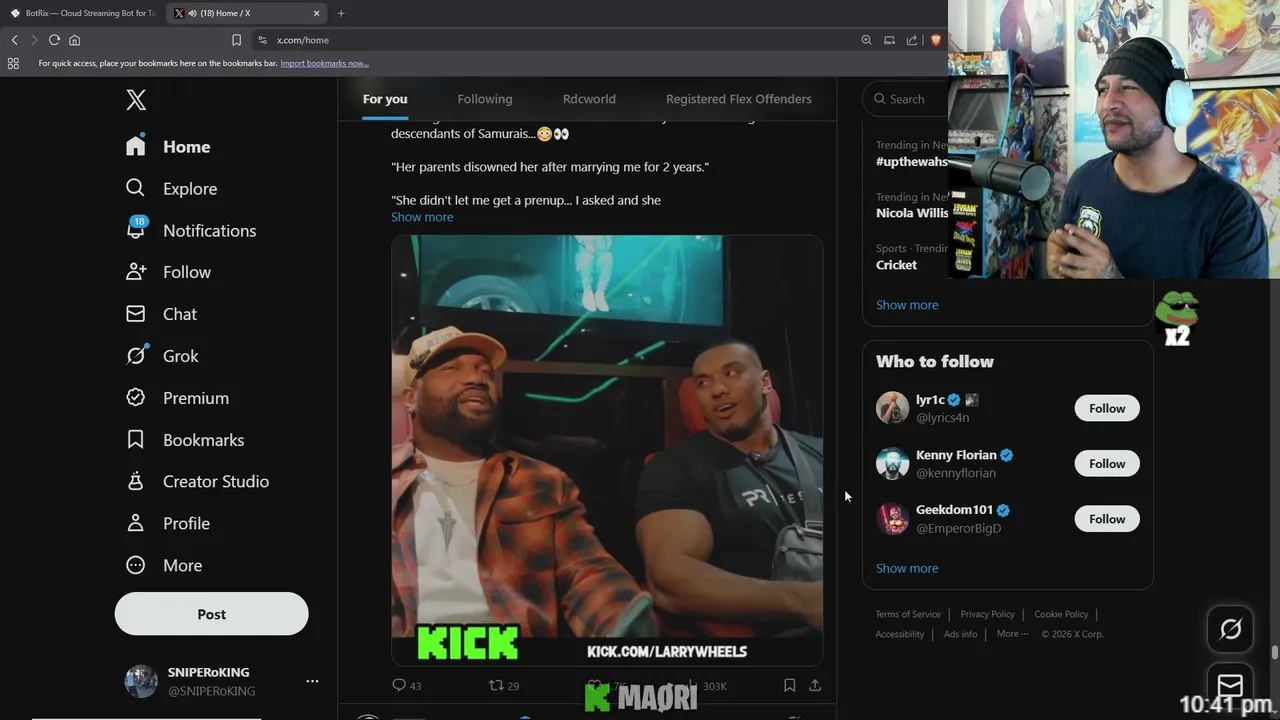Click the zoom magnifier icon in address bar
The width and height of the screenshot is (1280, 720).
[x=866, y=40]
